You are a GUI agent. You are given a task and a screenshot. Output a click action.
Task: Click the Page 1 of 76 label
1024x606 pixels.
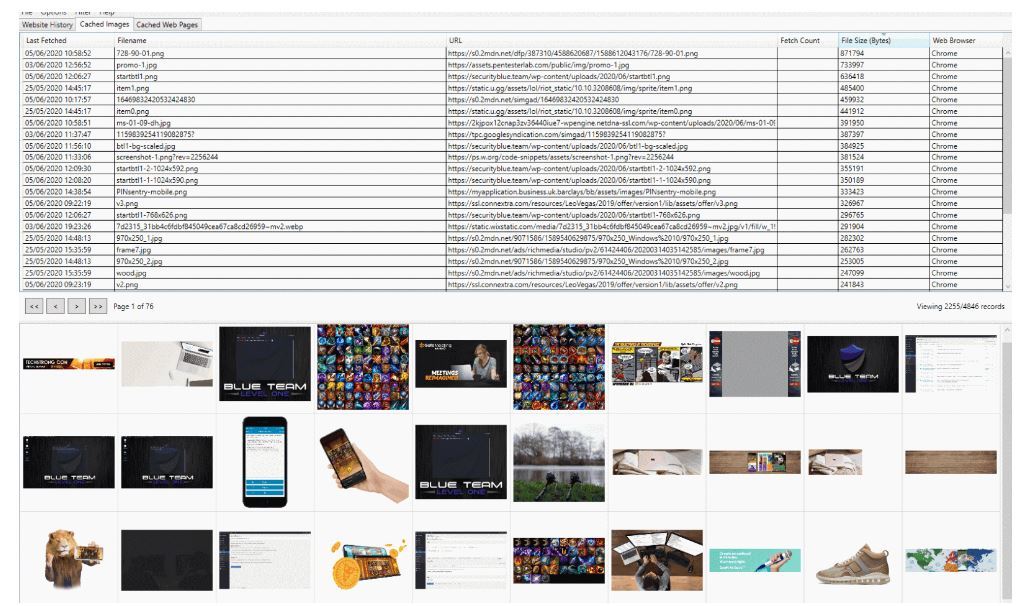[133, 306]
